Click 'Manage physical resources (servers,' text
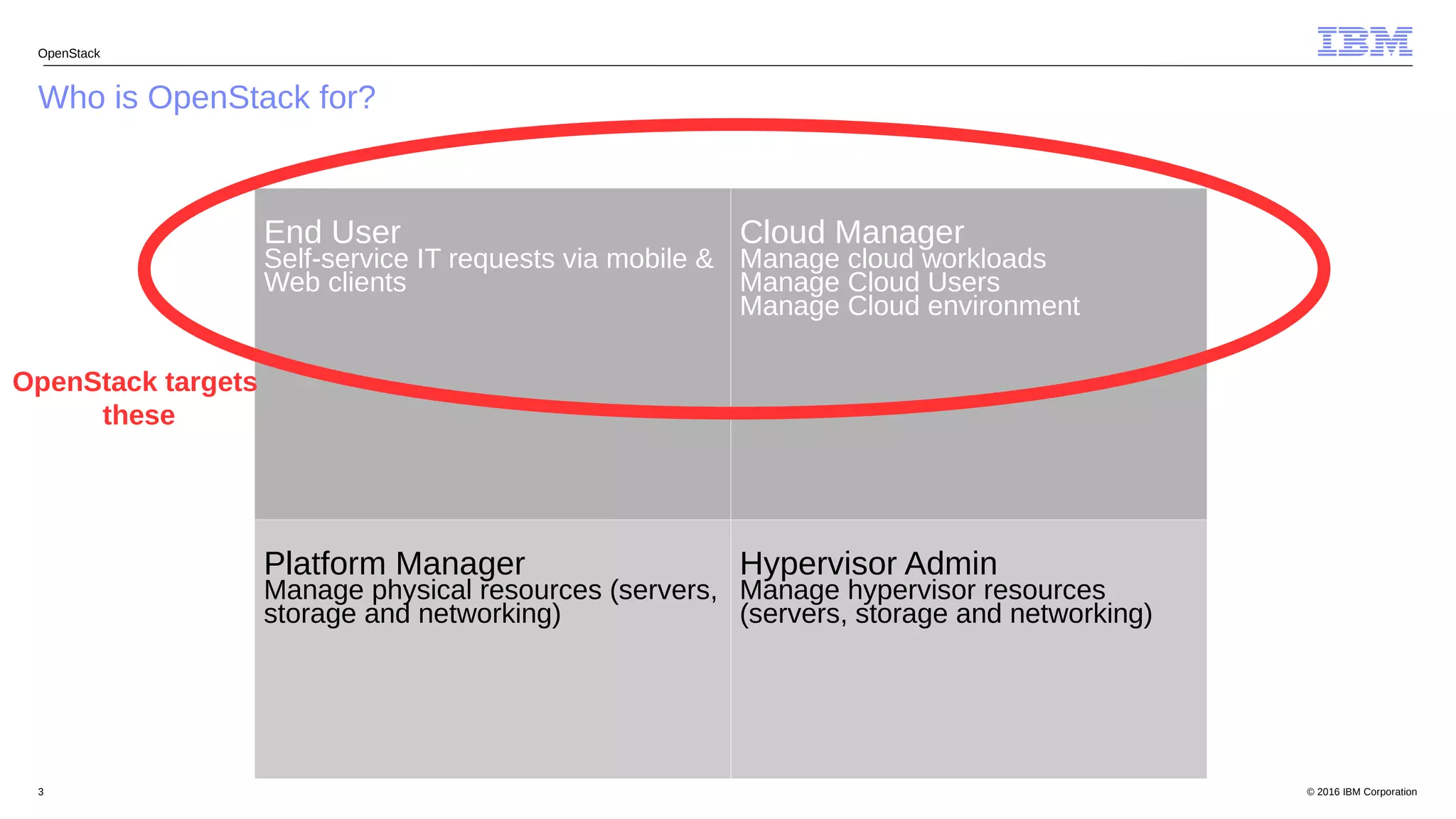1456x819 pixels. 491,590
